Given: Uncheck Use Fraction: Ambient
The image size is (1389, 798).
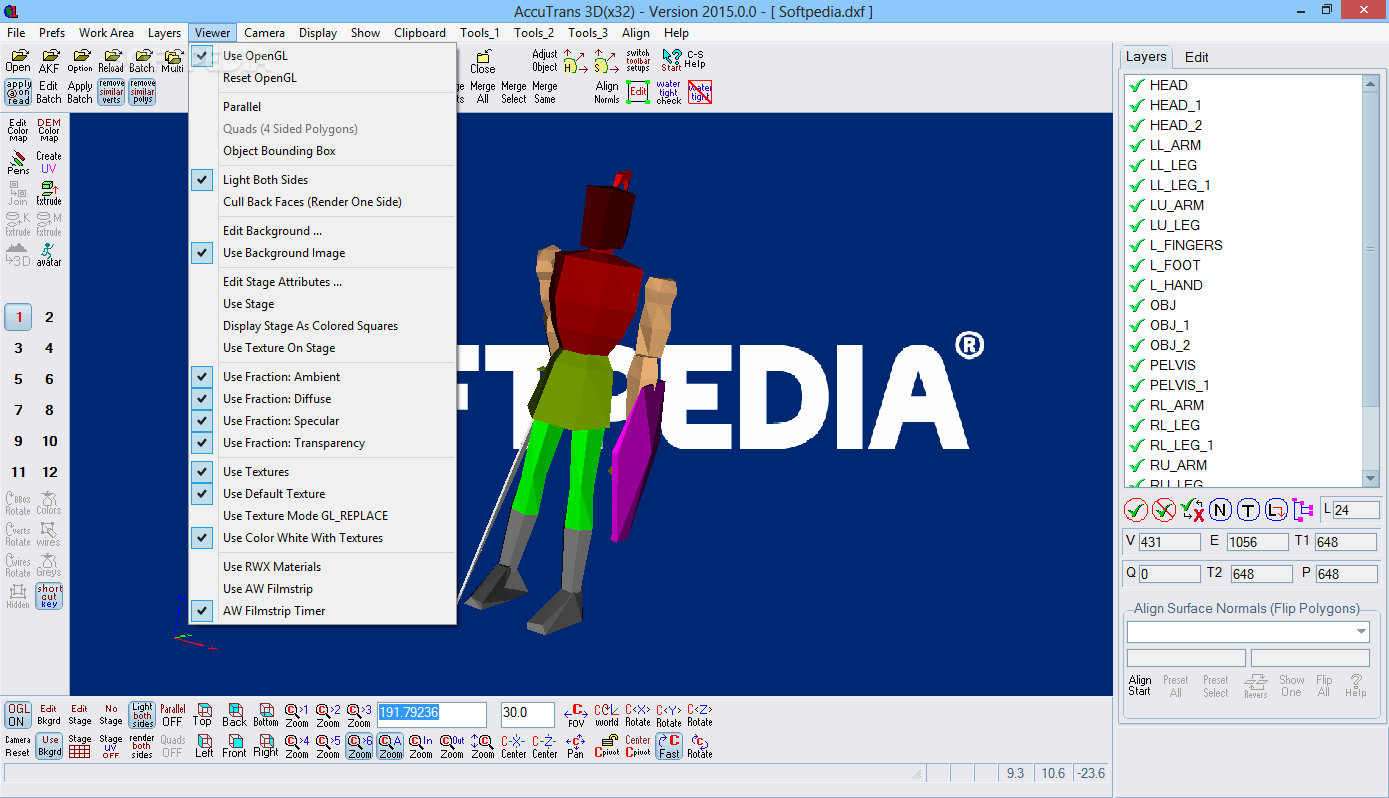Looking at the screenshot, I should (322, 377).
